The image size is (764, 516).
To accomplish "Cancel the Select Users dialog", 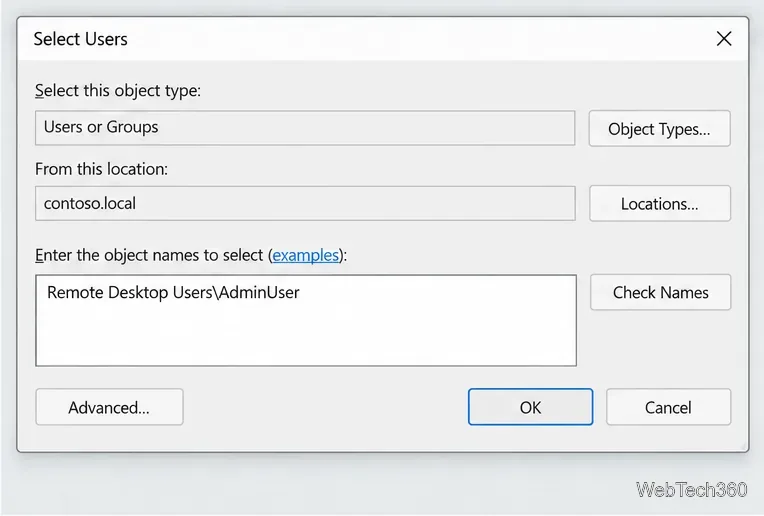I will 668,407.
